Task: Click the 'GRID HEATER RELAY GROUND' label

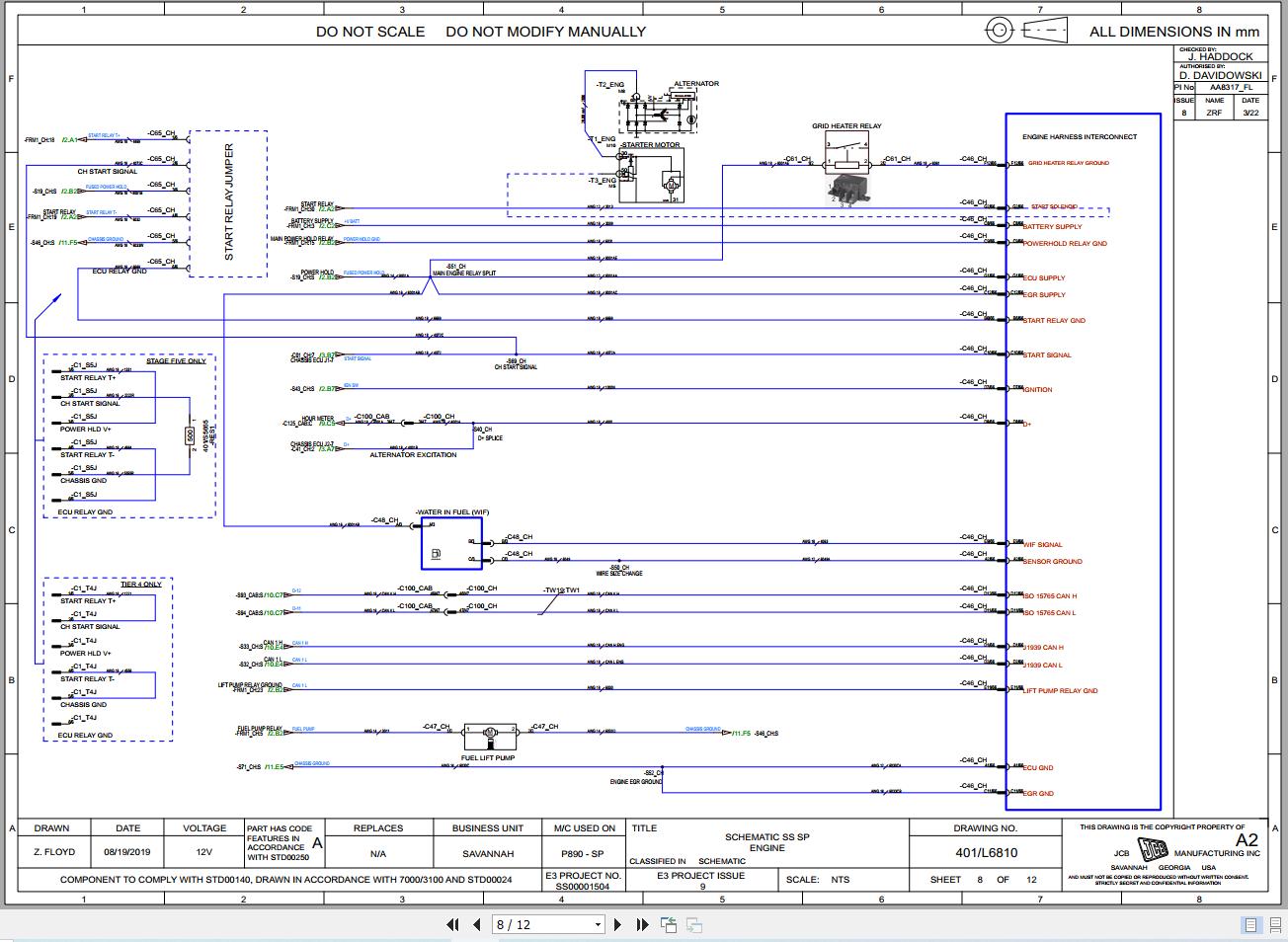Action: [1068, 163]
